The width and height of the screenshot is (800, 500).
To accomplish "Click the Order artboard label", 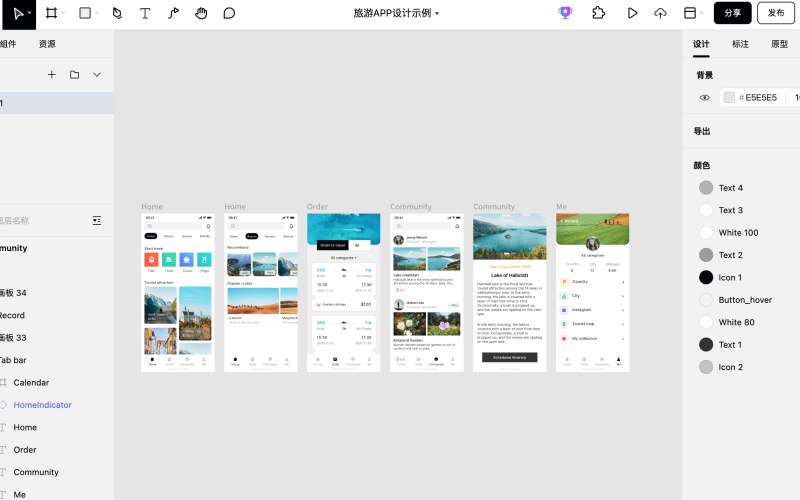I will point(317,207).
